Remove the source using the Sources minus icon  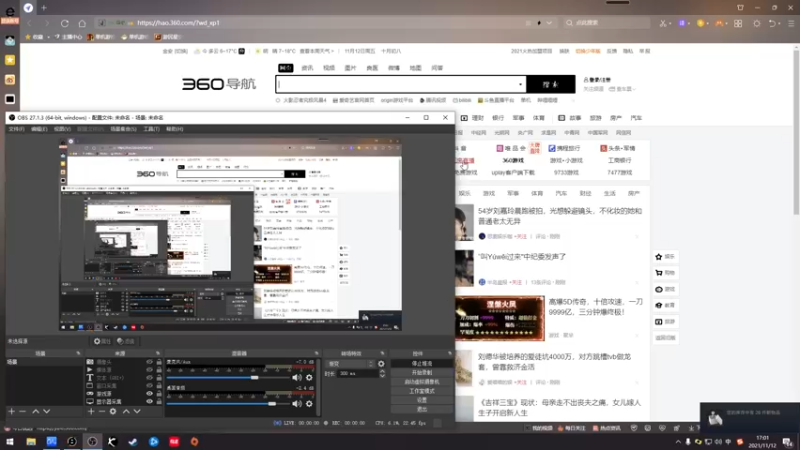click(x=102, y=411)
